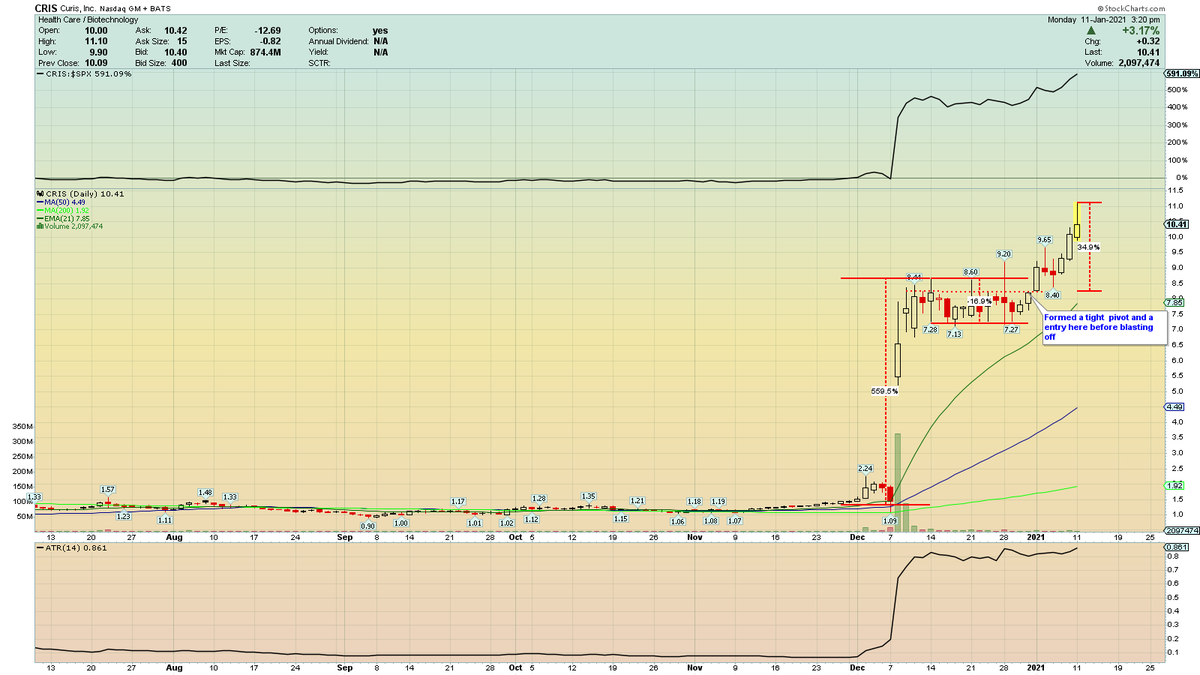
Task: Click the 1.09 low price callout
Action: coord(889,521)
